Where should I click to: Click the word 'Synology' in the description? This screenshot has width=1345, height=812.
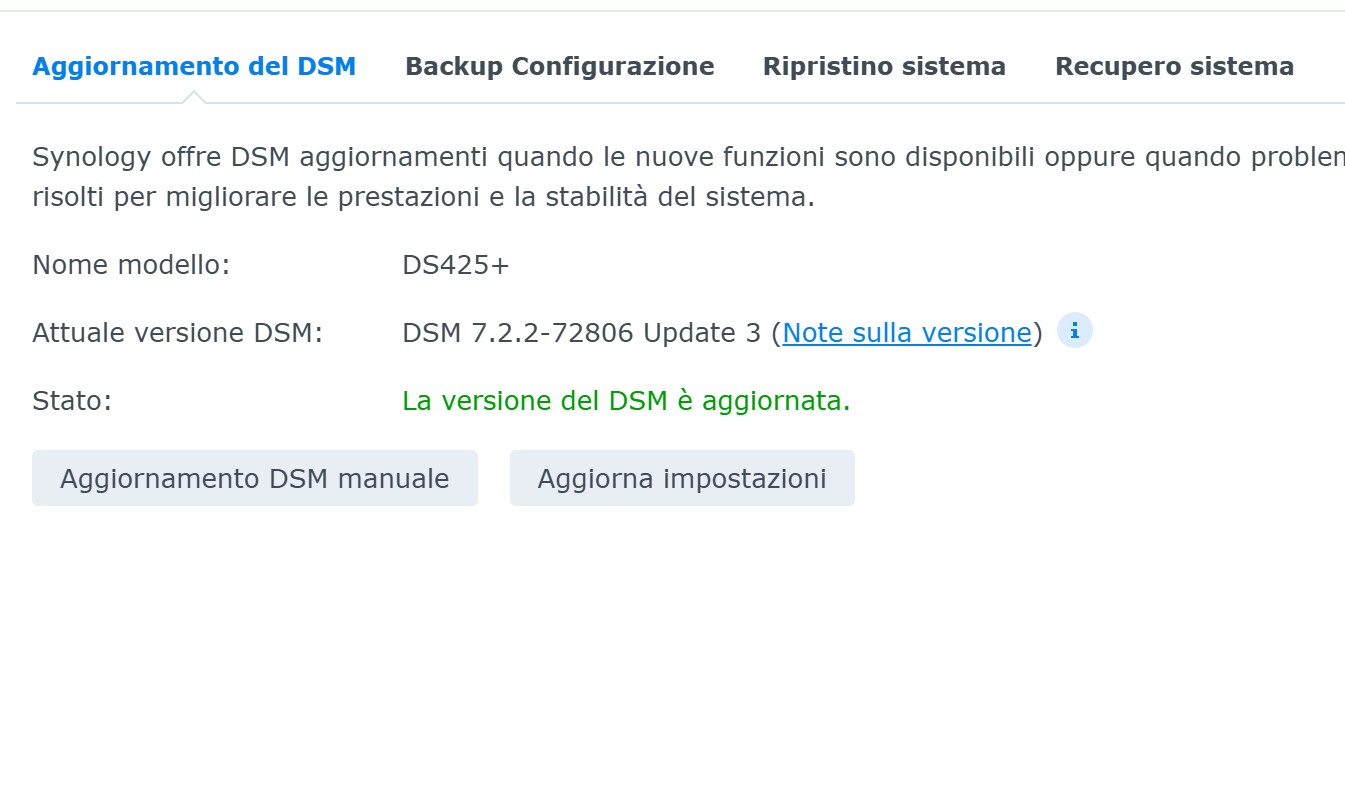[x=91, y=157]
